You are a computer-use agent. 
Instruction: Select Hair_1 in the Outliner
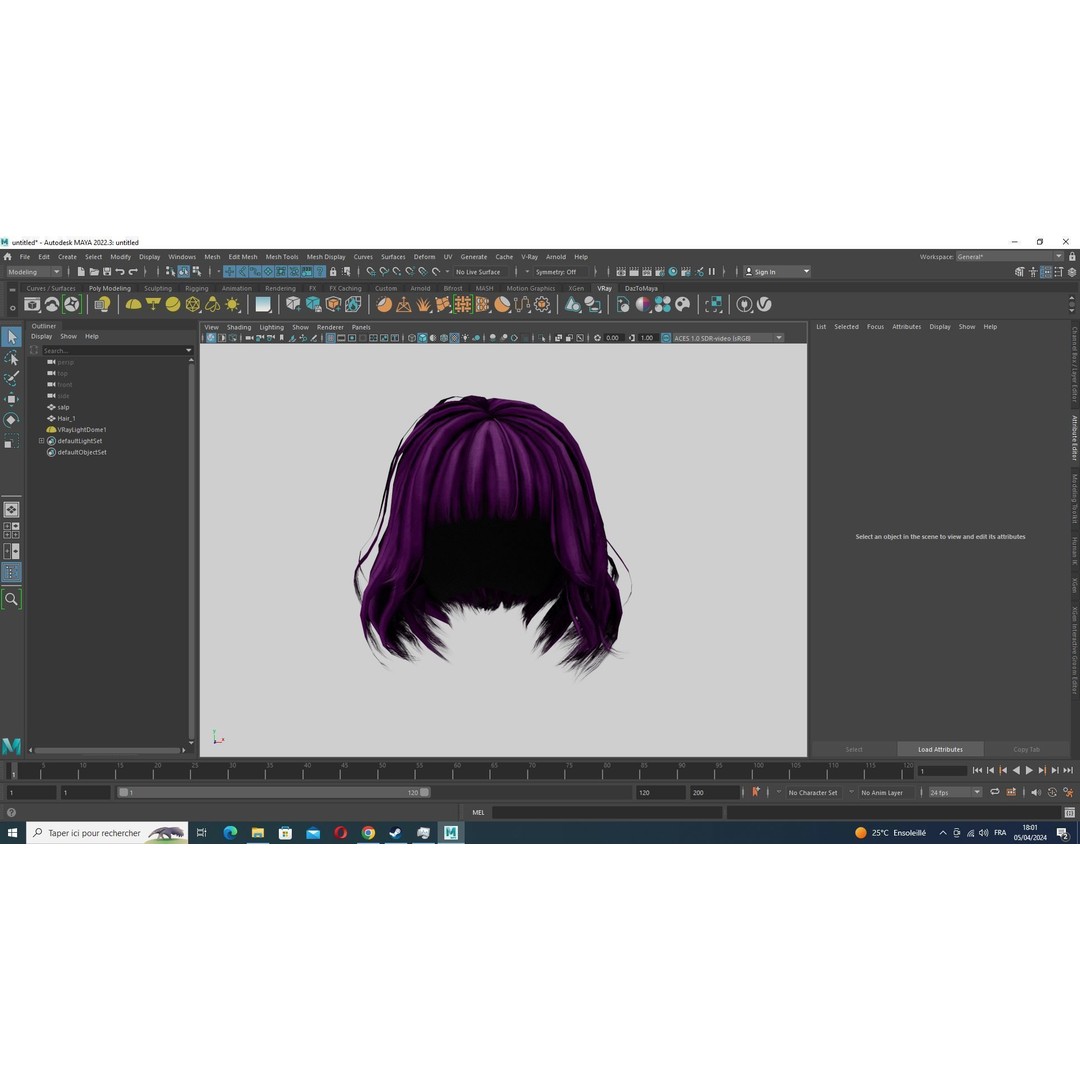tap(66, 418)
